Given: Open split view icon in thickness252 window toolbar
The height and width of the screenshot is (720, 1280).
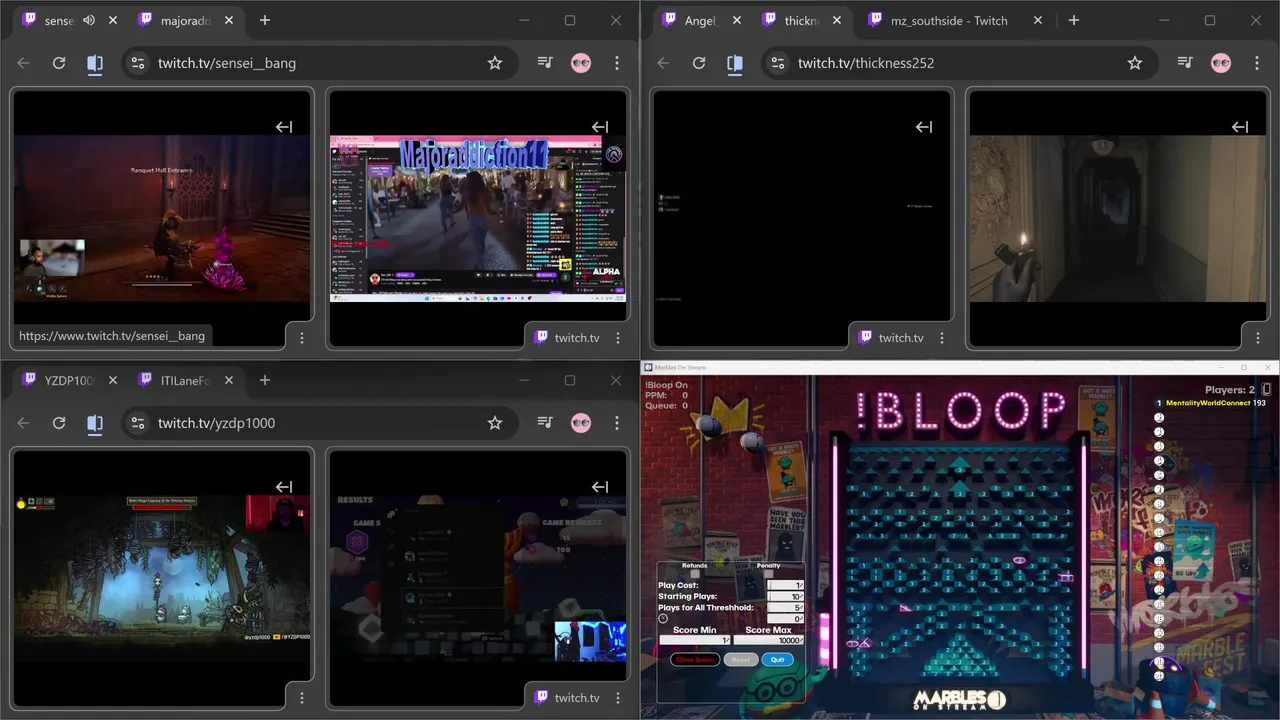Looking at the screenshot, I should (735, 63).
